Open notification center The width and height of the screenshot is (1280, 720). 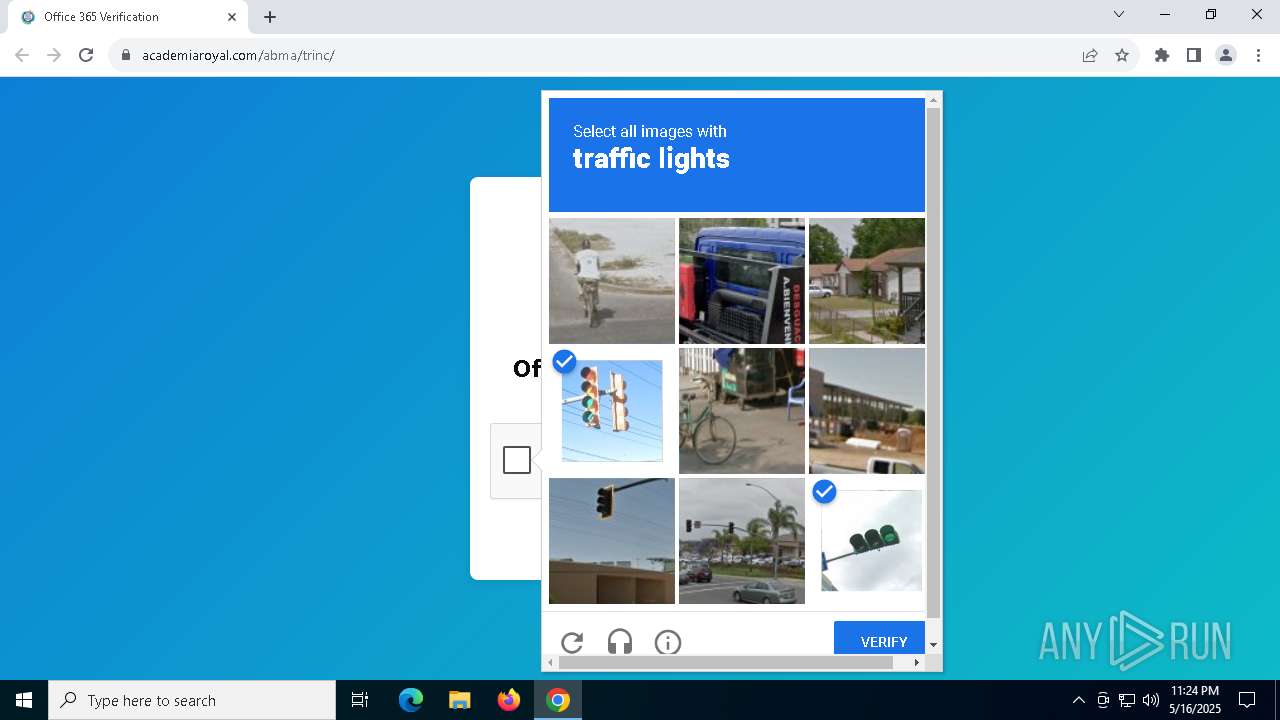pos(1247,700)
